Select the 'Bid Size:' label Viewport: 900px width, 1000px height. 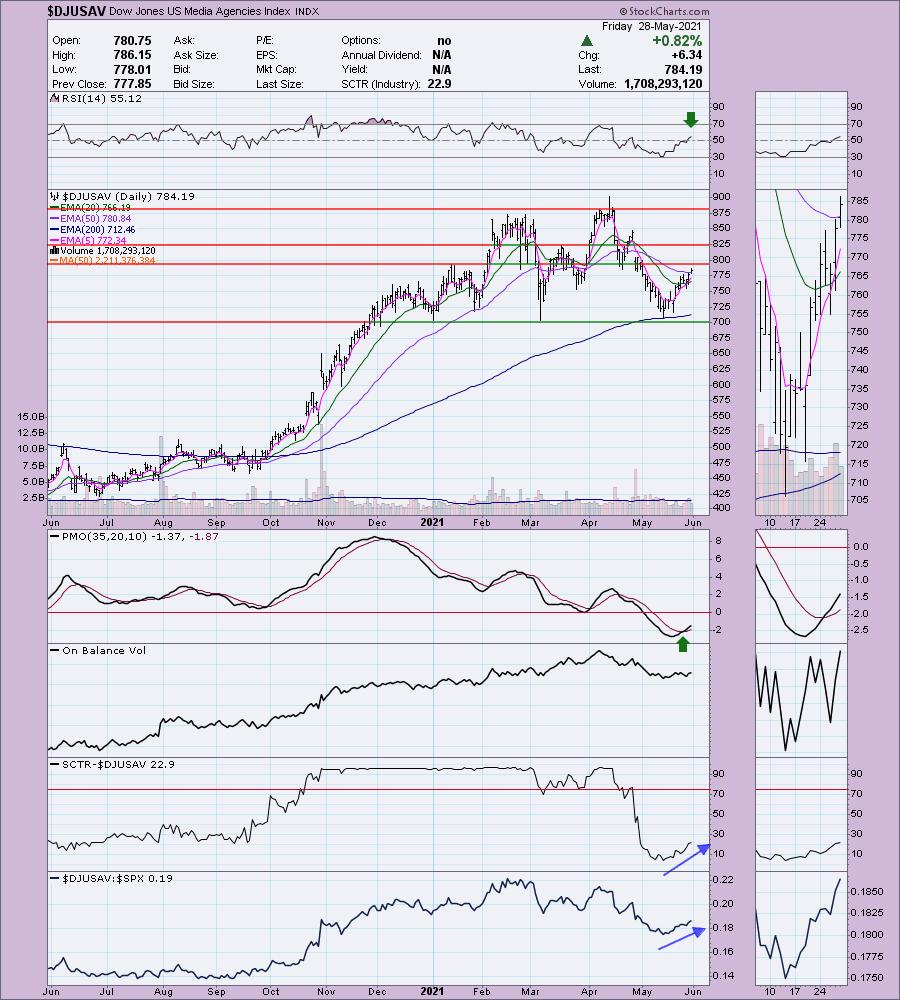coord(193,84)
